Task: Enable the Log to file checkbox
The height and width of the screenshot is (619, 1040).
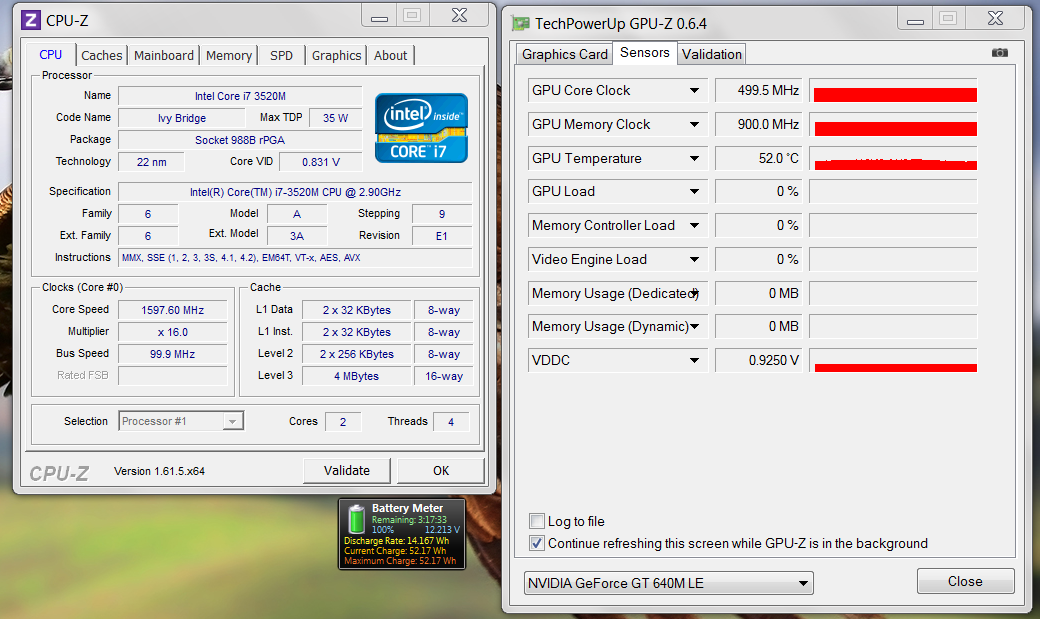Action: (537, 521)
